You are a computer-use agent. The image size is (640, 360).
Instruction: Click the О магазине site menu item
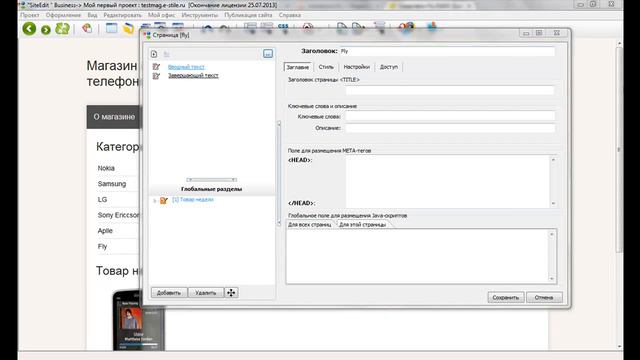coord(114,117)
